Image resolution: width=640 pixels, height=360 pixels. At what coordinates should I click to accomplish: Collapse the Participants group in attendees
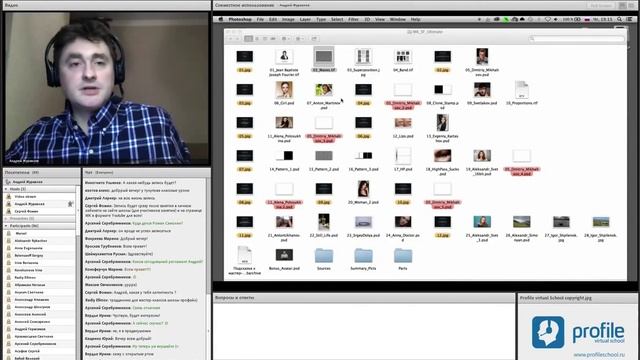tap(6, 226)
